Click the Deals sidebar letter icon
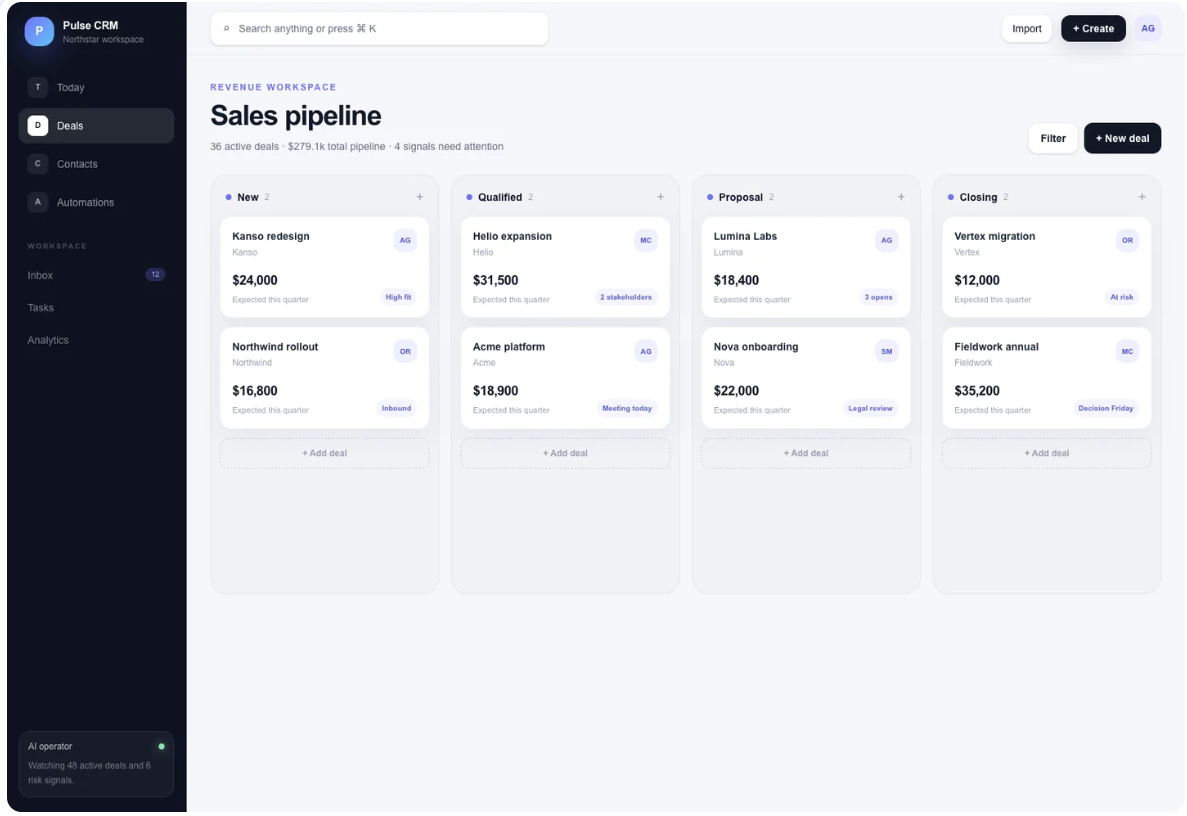This screenshot has width=1187, height=816. pyautogui.click(x=38, y=126)
